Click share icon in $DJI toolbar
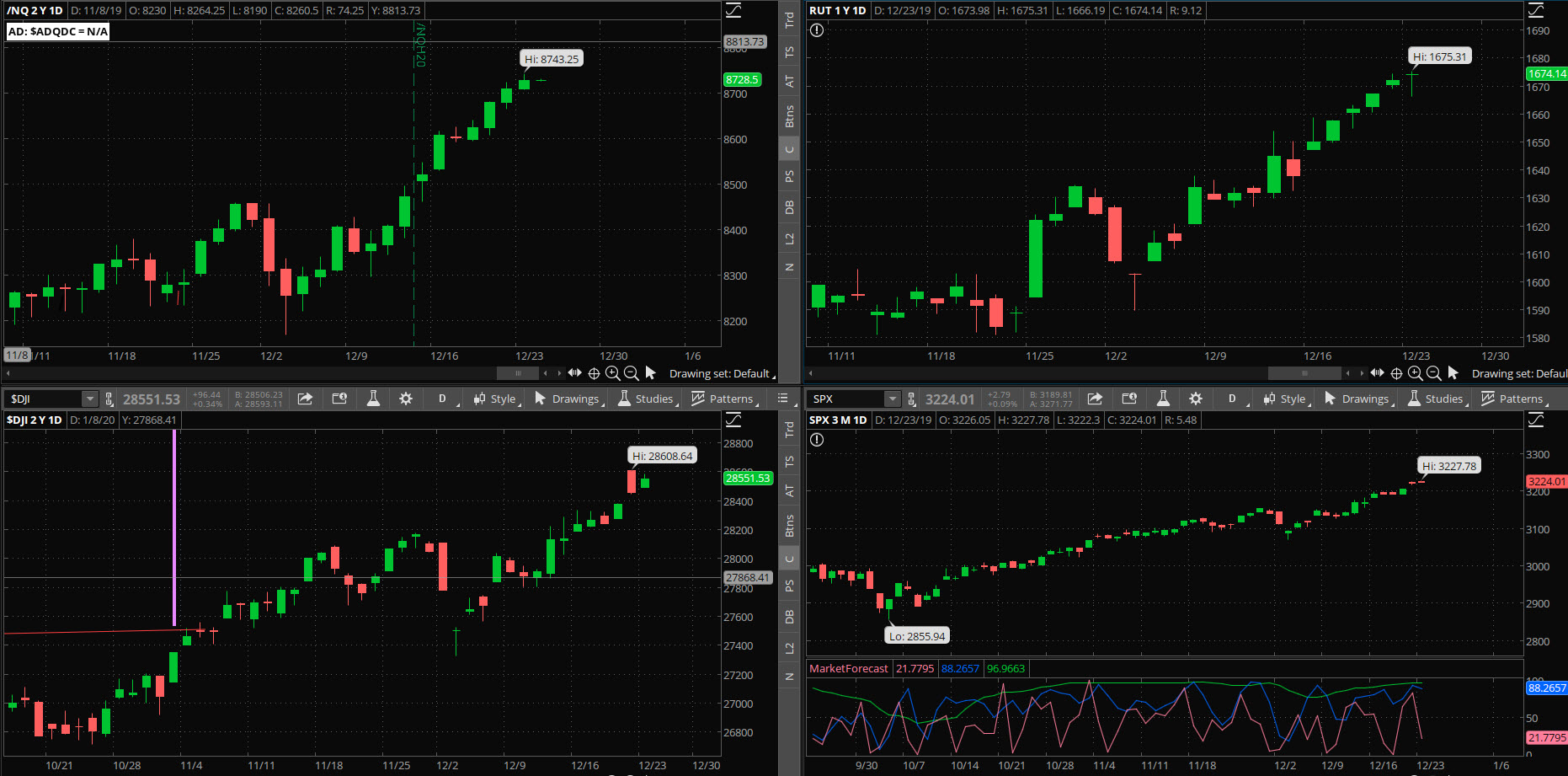The height and width of the screenshot is (776, 1568). [x=305, y=399]
